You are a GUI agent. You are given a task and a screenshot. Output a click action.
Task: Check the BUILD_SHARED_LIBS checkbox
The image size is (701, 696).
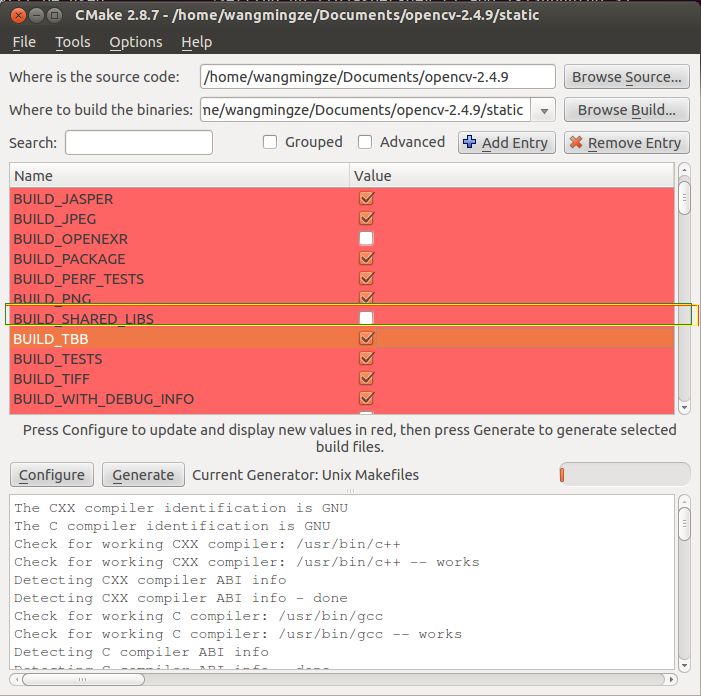click(366, 318)
